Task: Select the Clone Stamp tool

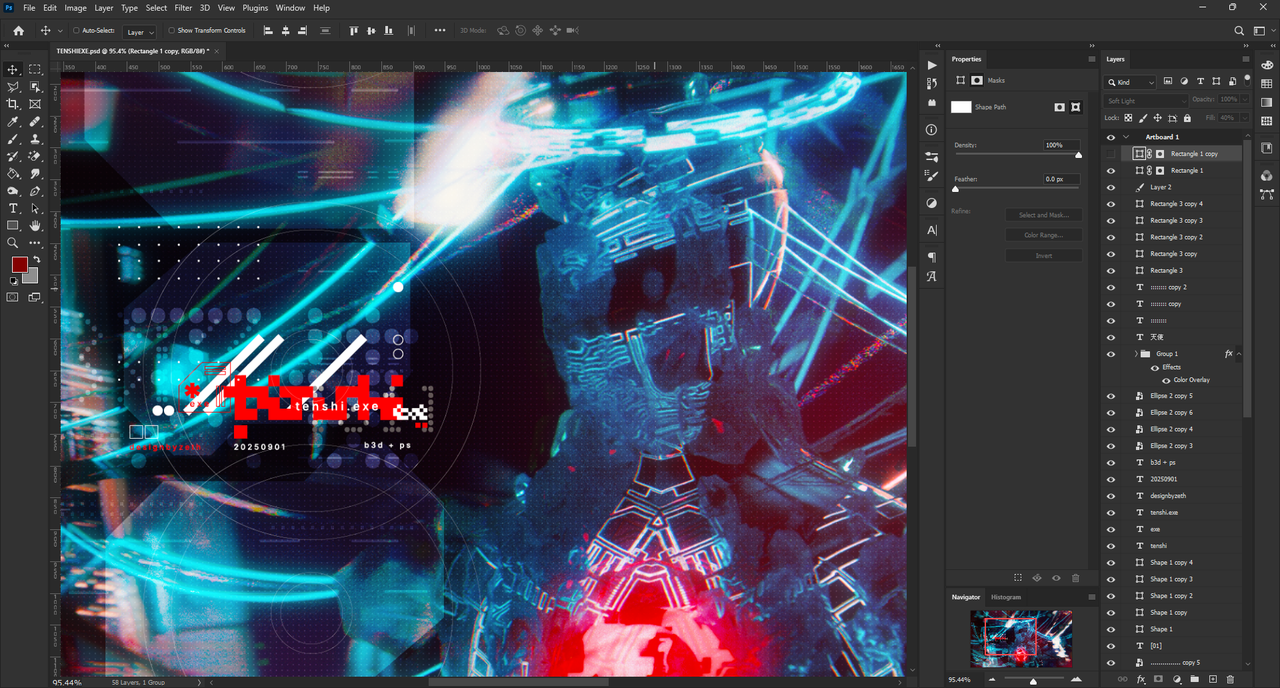Action: coord(35,139)
